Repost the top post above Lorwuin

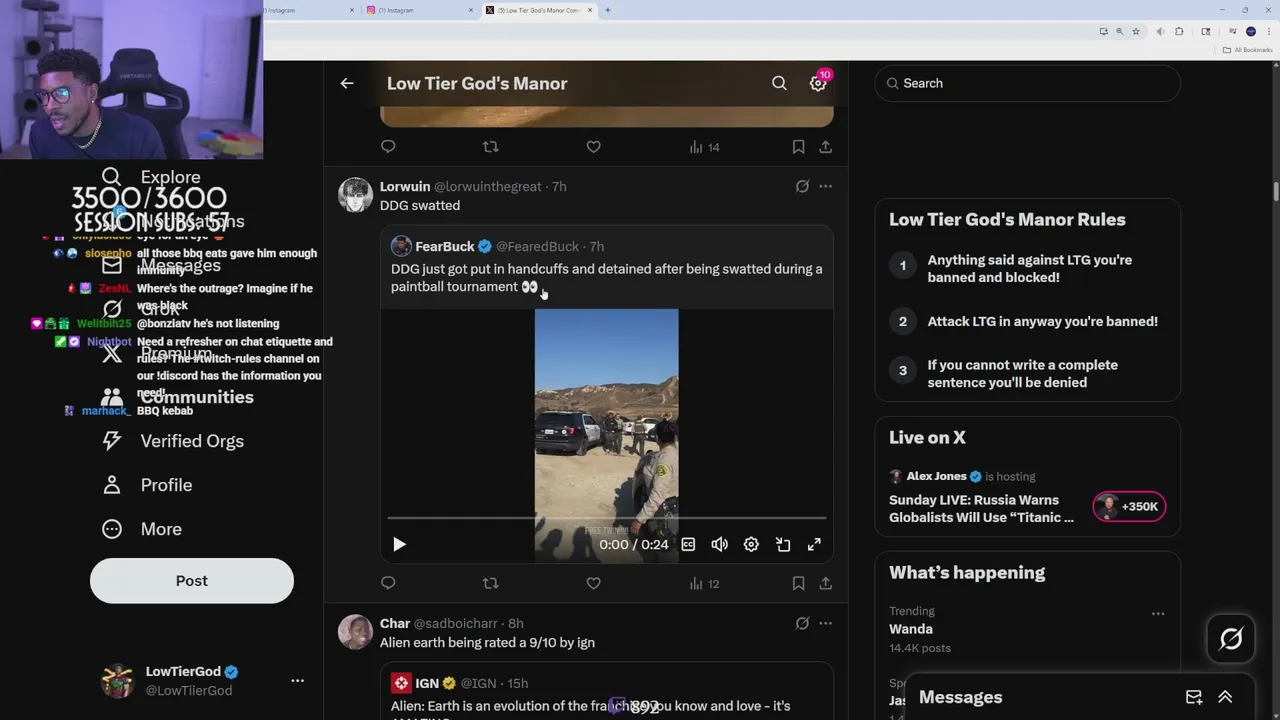pyautogui.click(x=490, y=147)
